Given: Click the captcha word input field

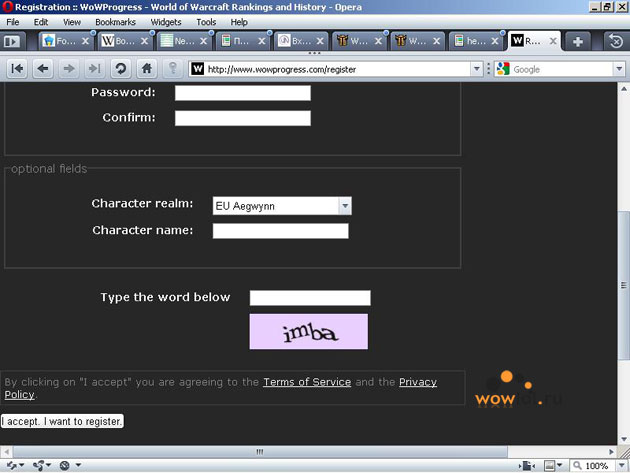Looking at the screenshot, I should coord(310,298).
